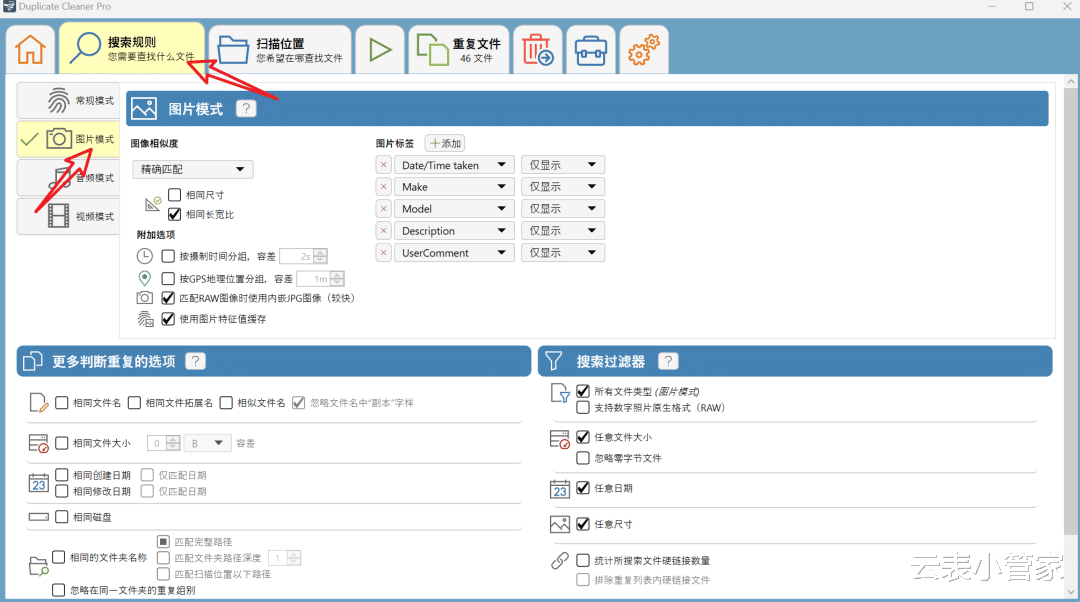Open the file removal trash icon
Viewport: 1080px width, 602px height.
click(x=537, y=50)
